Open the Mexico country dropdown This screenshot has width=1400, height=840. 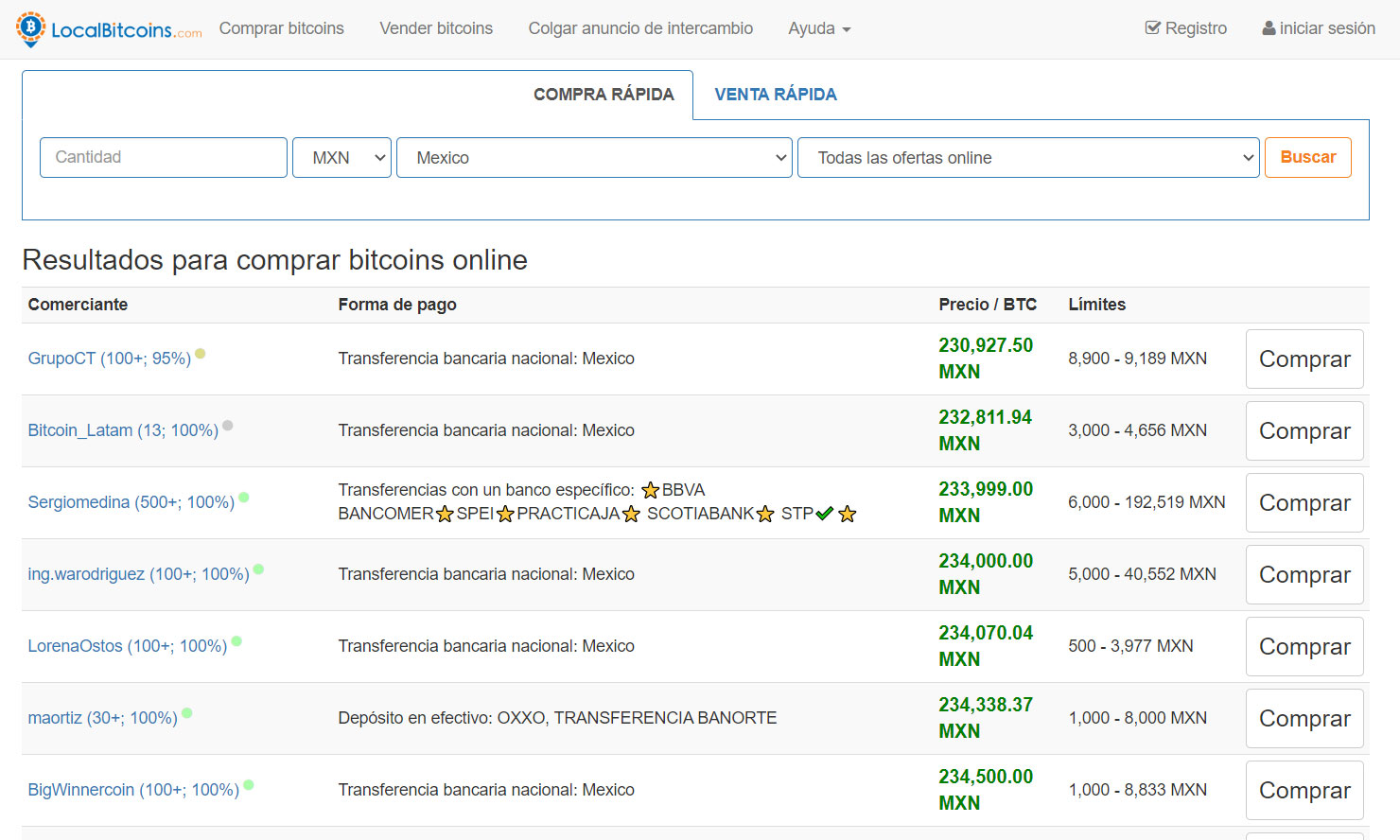[594, 157]
